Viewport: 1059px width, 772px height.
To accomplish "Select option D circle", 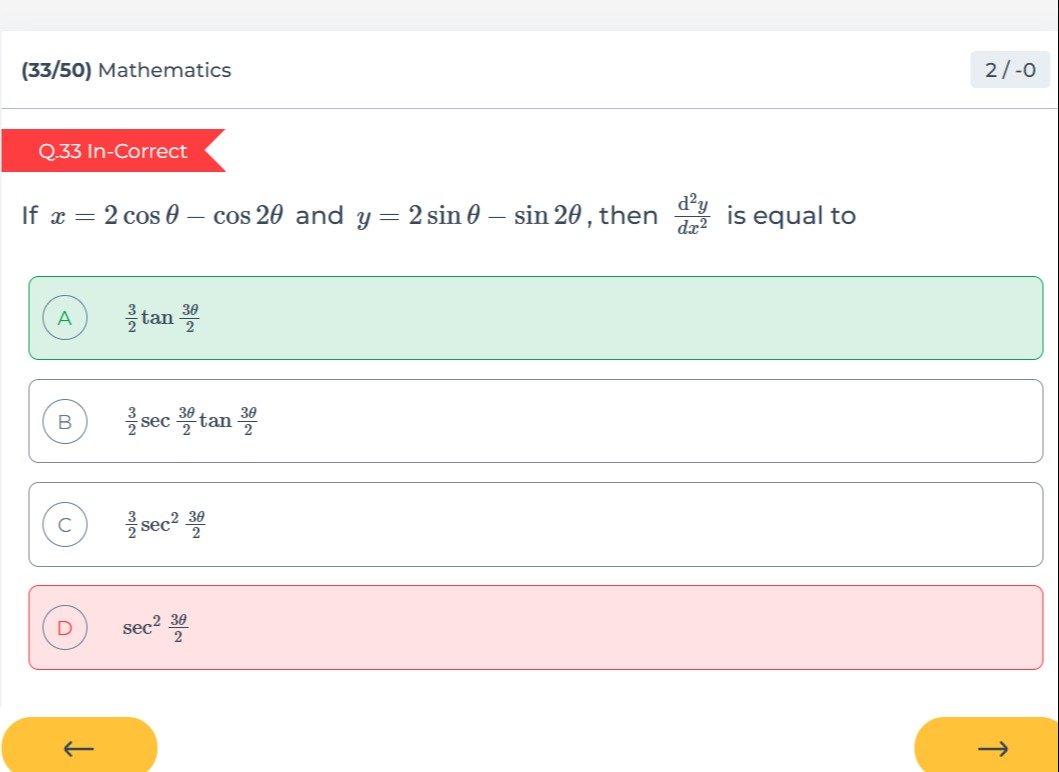I will pyautogui.click(x=65, y=627).
